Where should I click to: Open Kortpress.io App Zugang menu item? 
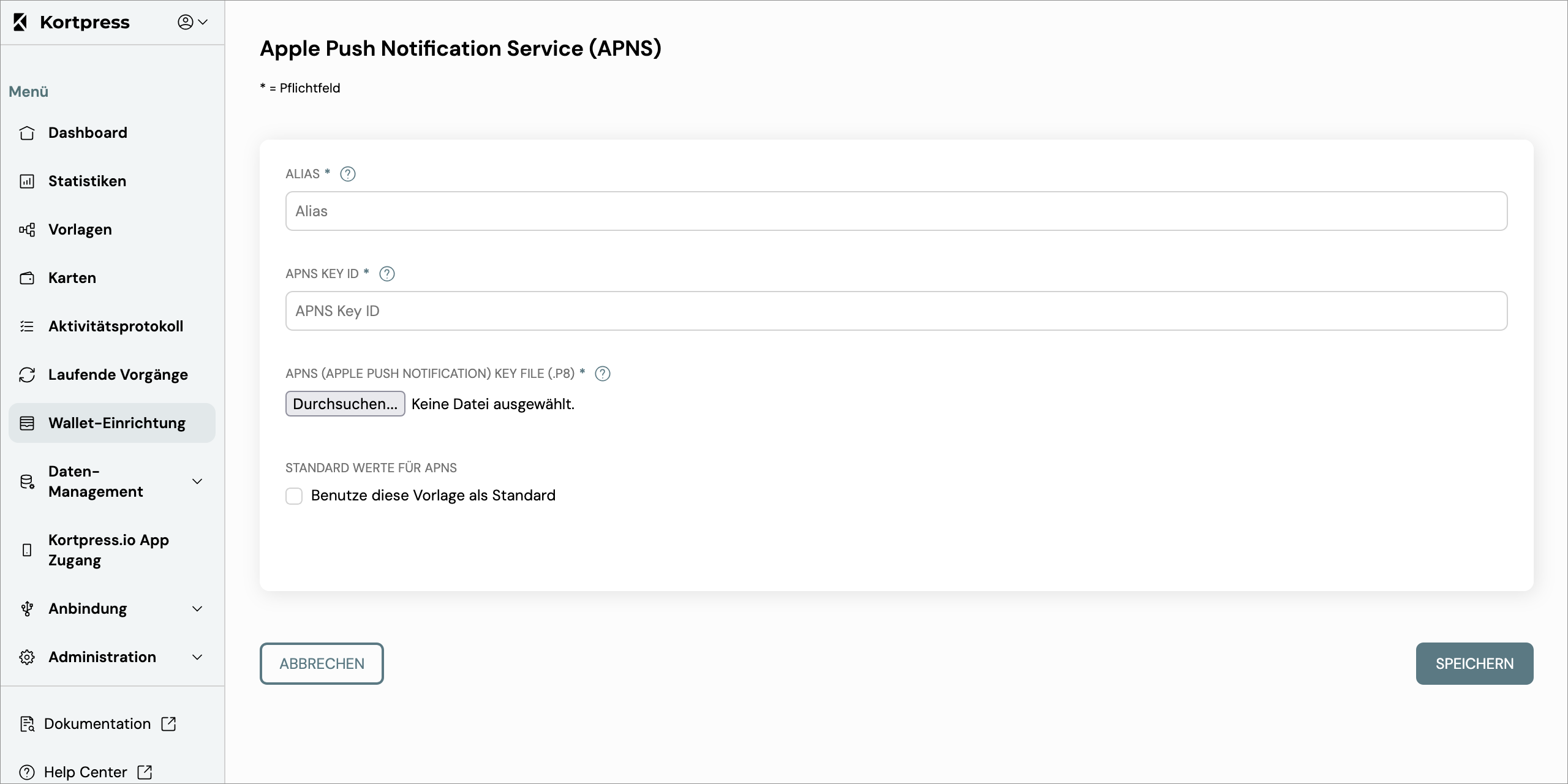[x=112, y=550]
